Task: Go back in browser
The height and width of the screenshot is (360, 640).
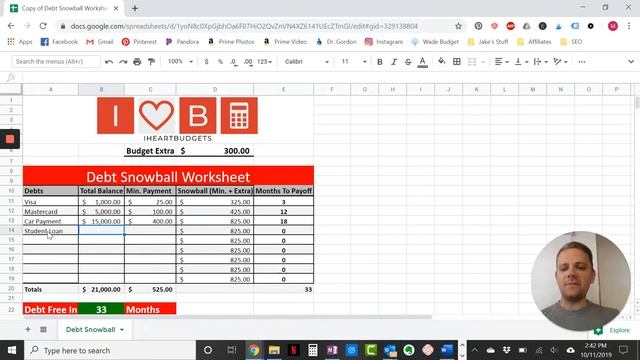Action: (11, 26)
